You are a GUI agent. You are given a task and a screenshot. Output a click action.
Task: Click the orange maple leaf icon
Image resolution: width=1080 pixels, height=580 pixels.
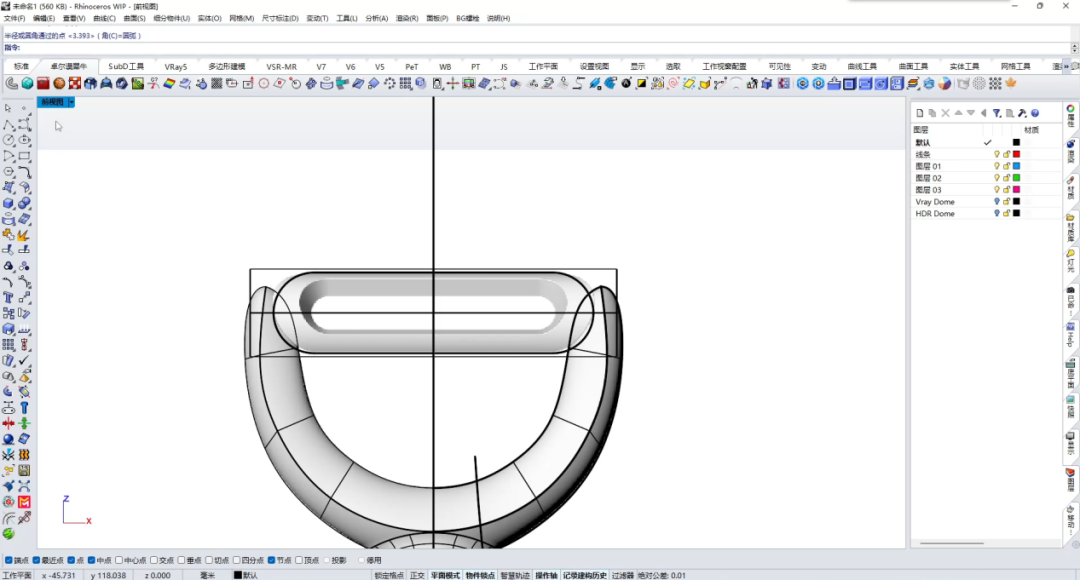[x=1011, y=83]
